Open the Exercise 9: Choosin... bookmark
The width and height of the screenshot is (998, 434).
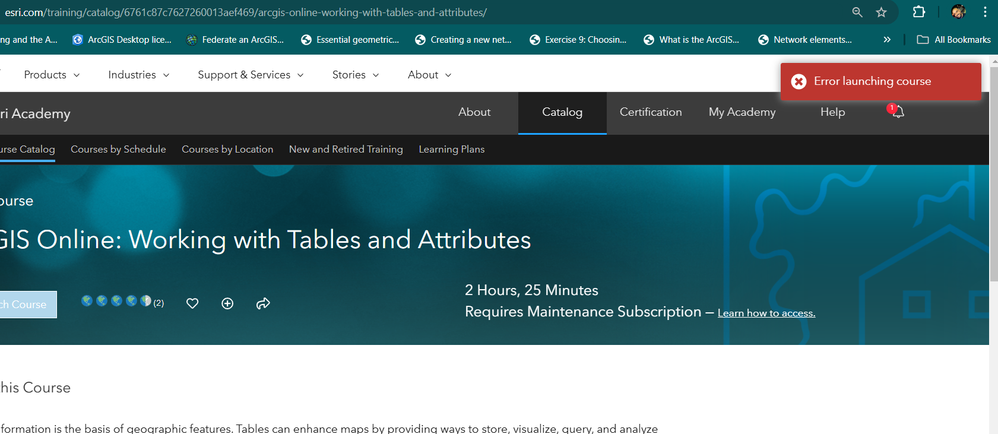click(578, 39)
